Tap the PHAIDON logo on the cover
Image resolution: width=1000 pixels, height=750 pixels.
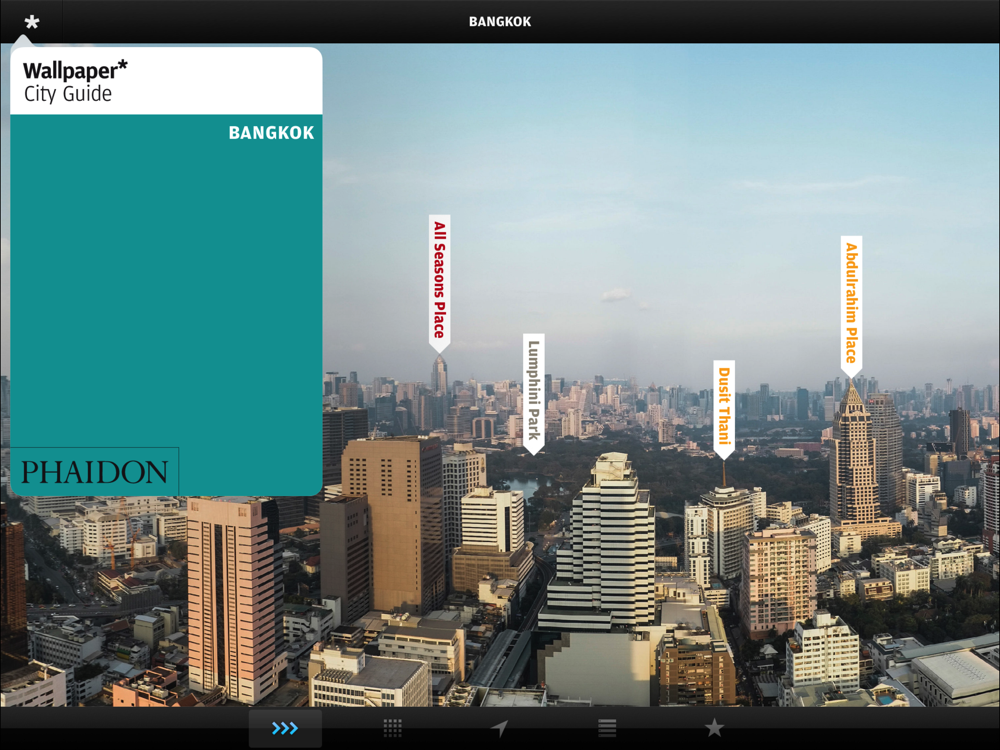(x=94, y=472)
